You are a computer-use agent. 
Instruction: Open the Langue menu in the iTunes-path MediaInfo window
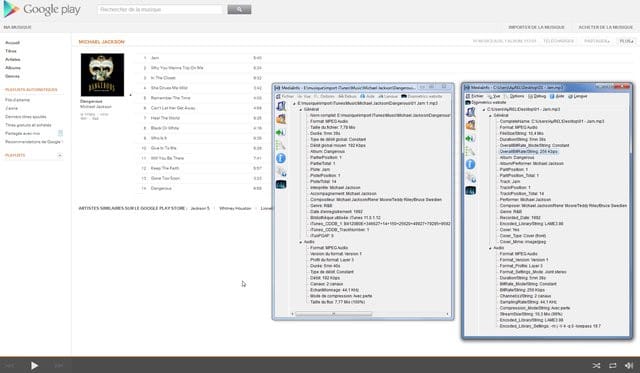pyautogui.click(x=388, y=96)
